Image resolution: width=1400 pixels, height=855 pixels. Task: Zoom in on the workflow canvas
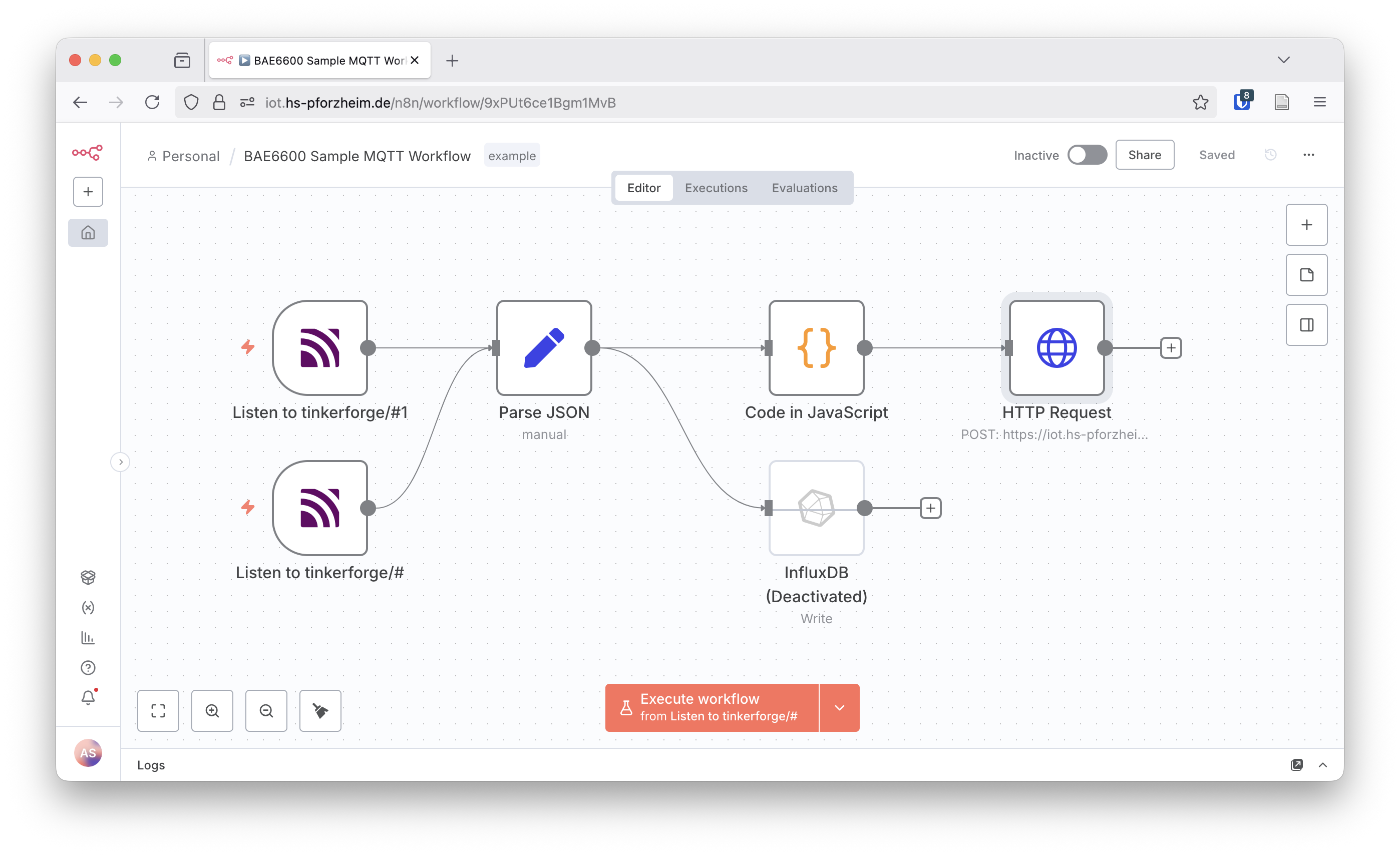(x=212, y=711)
